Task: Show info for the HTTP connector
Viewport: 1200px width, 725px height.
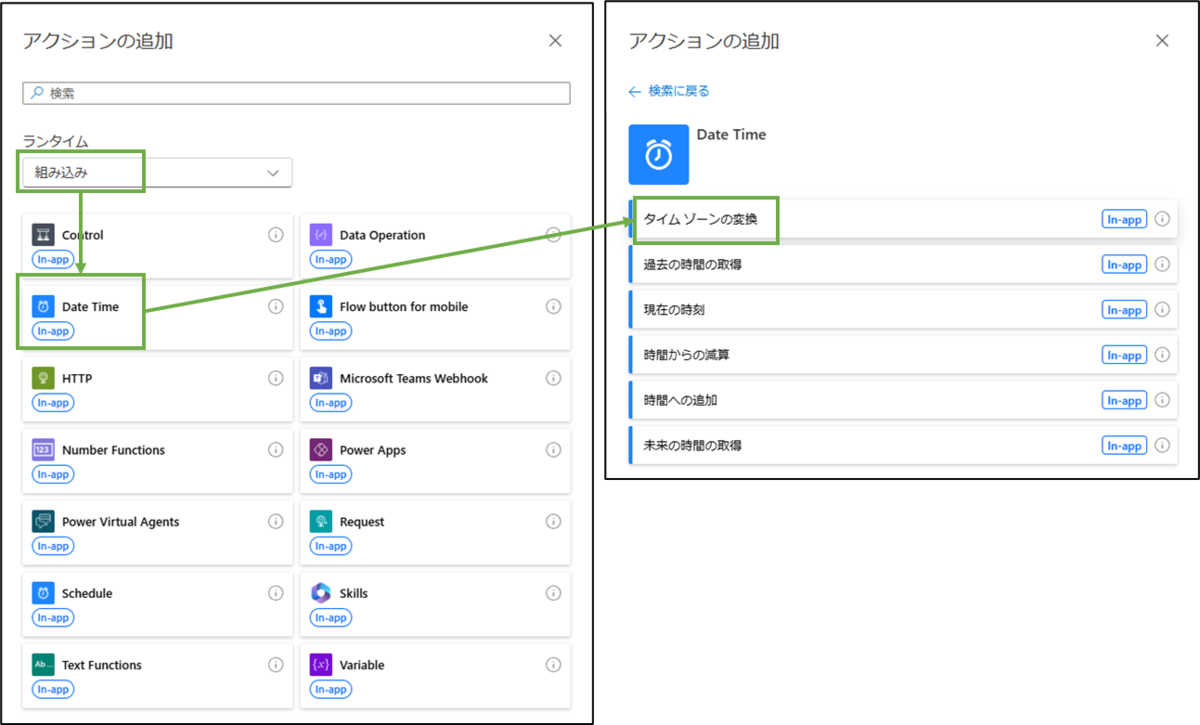Action: click(x=276, y=378)
